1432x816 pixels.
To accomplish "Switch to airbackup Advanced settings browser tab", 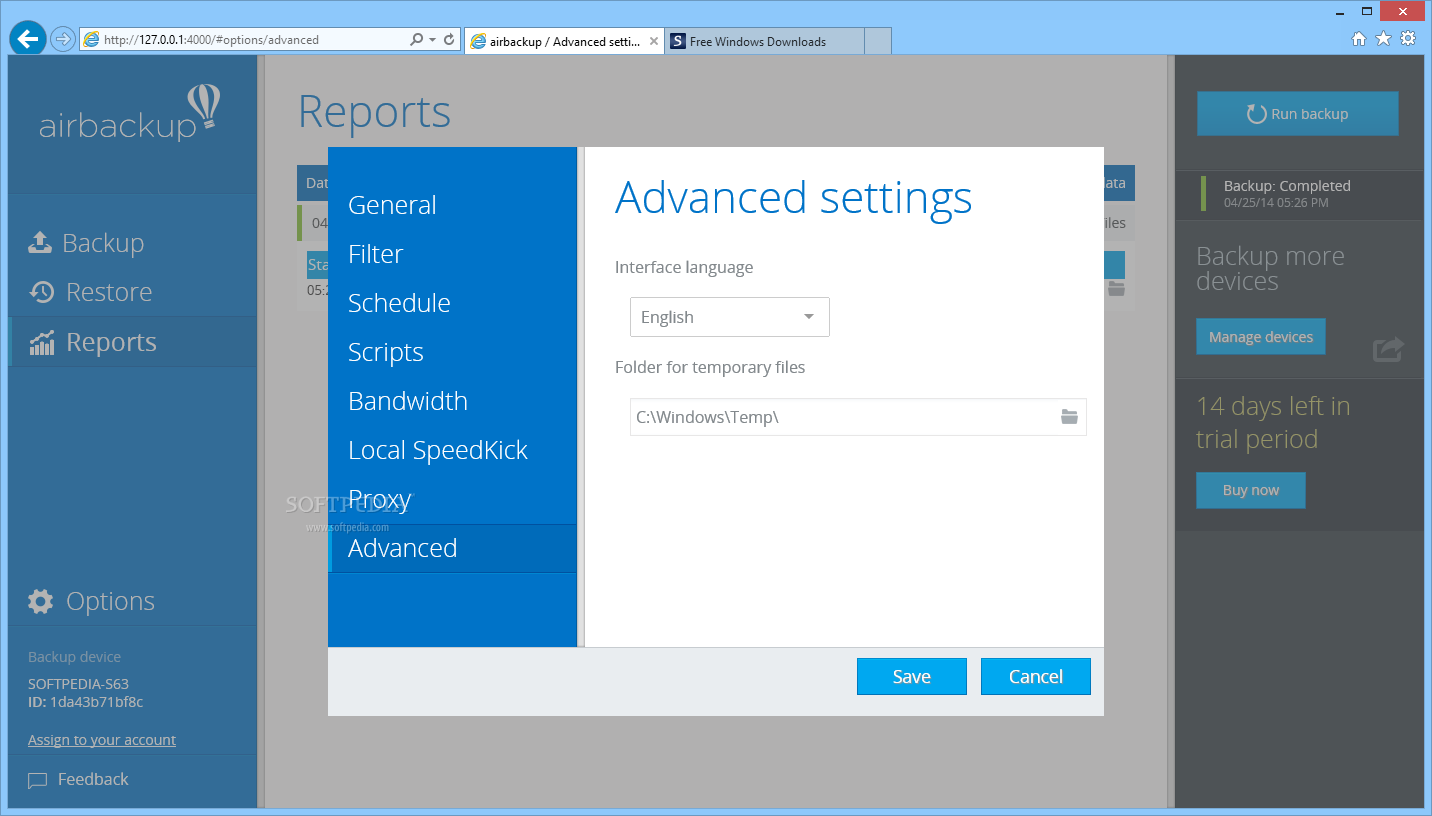I will [564, 41].
